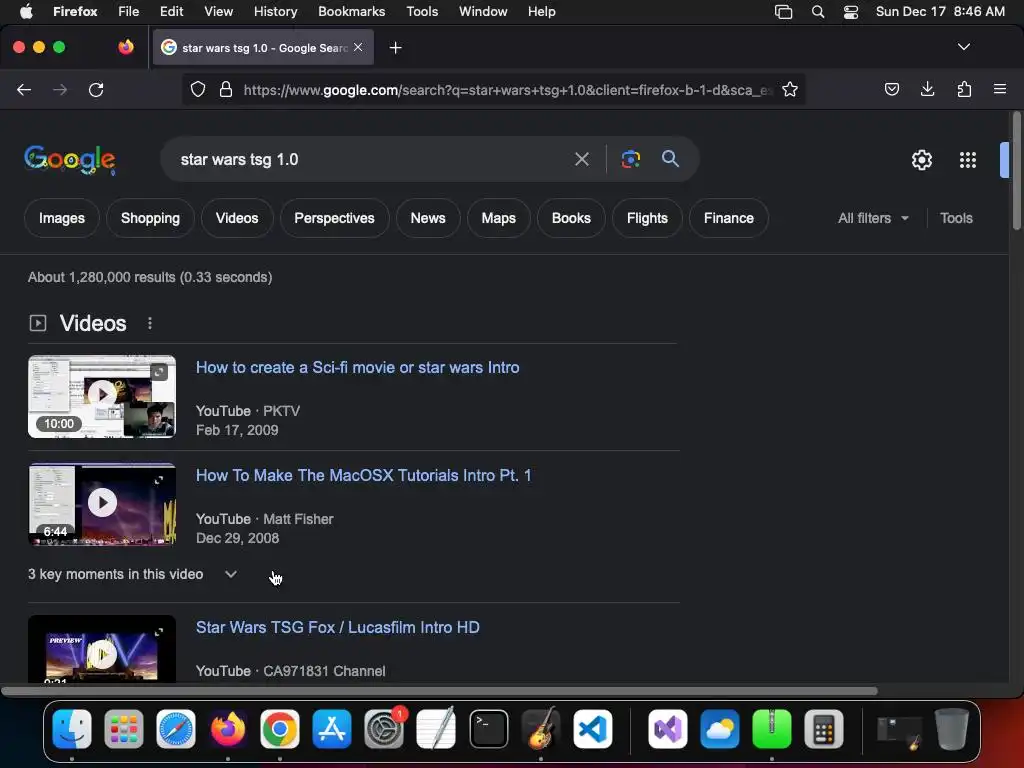Click the Google search input field

pos(372,159)
